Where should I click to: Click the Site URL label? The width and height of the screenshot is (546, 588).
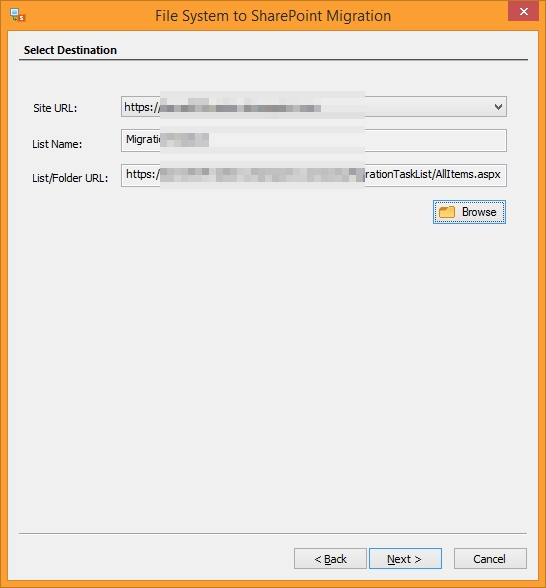[x=55, y=108]
